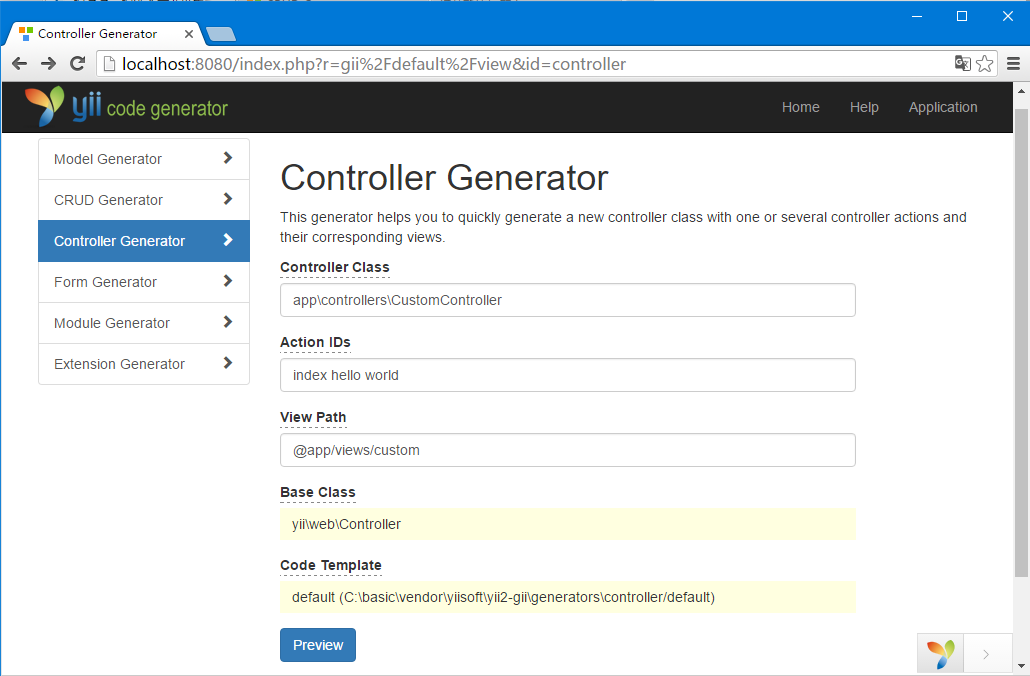
Task: Click the Base Class yii\web\Controller field
Action: pos(568,524)
